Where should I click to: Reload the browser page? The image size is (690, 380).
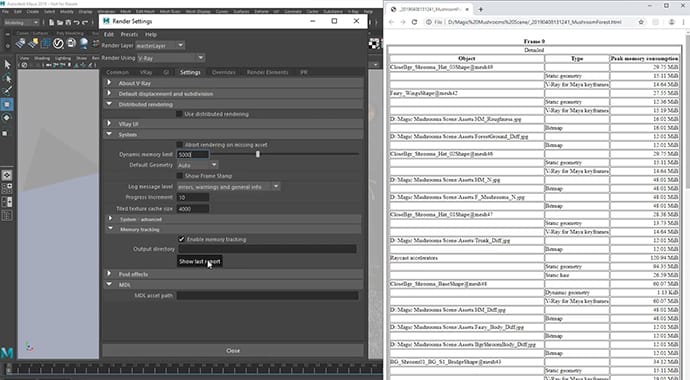click(414, 22)
